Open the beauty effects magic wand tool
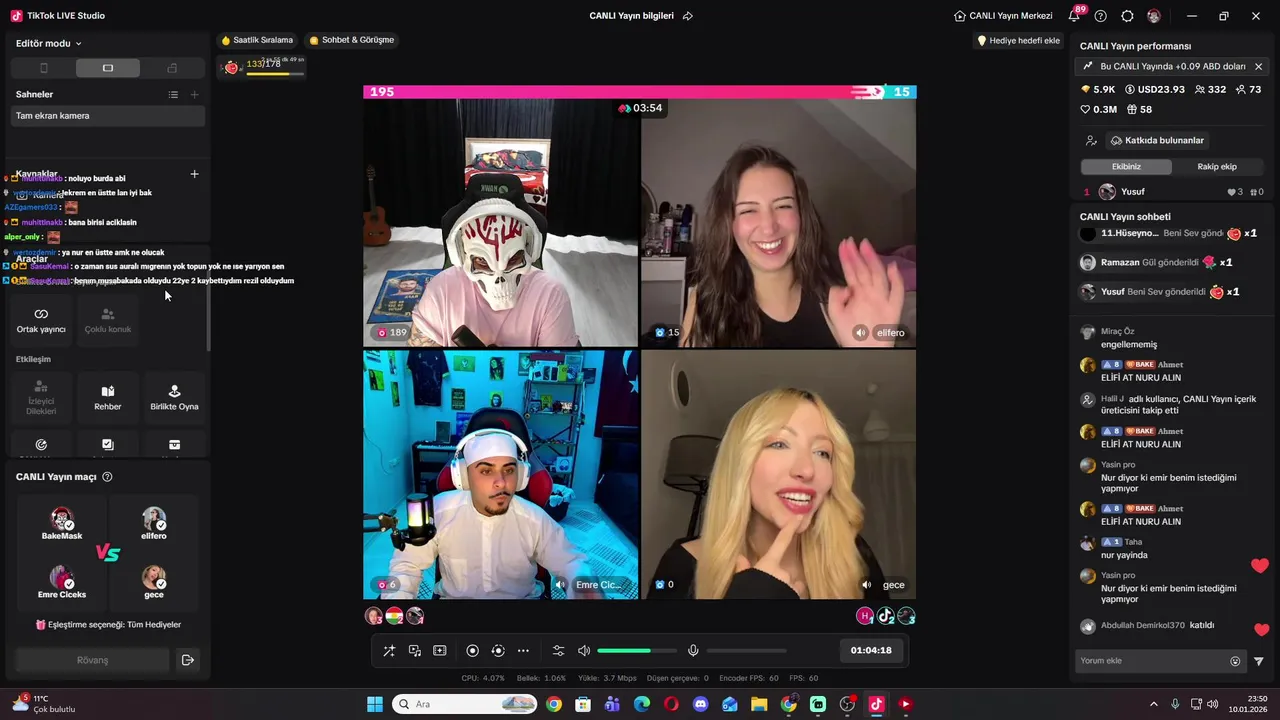The width and height of the screenshot is (1280, 720). tap(389, 651)
